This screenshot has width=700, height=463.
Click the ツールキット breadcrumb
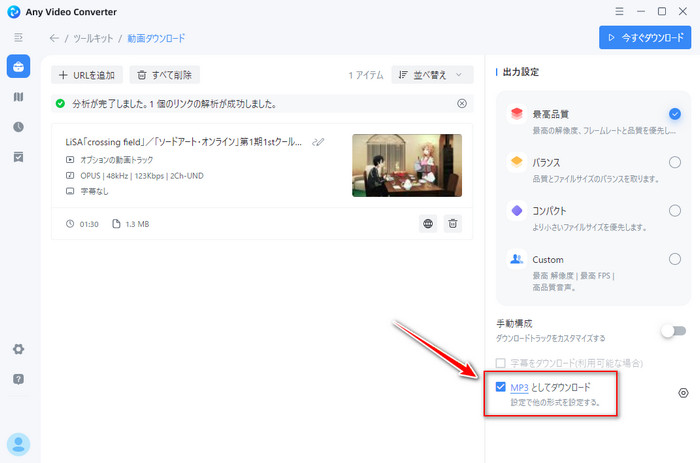[93, 38]
